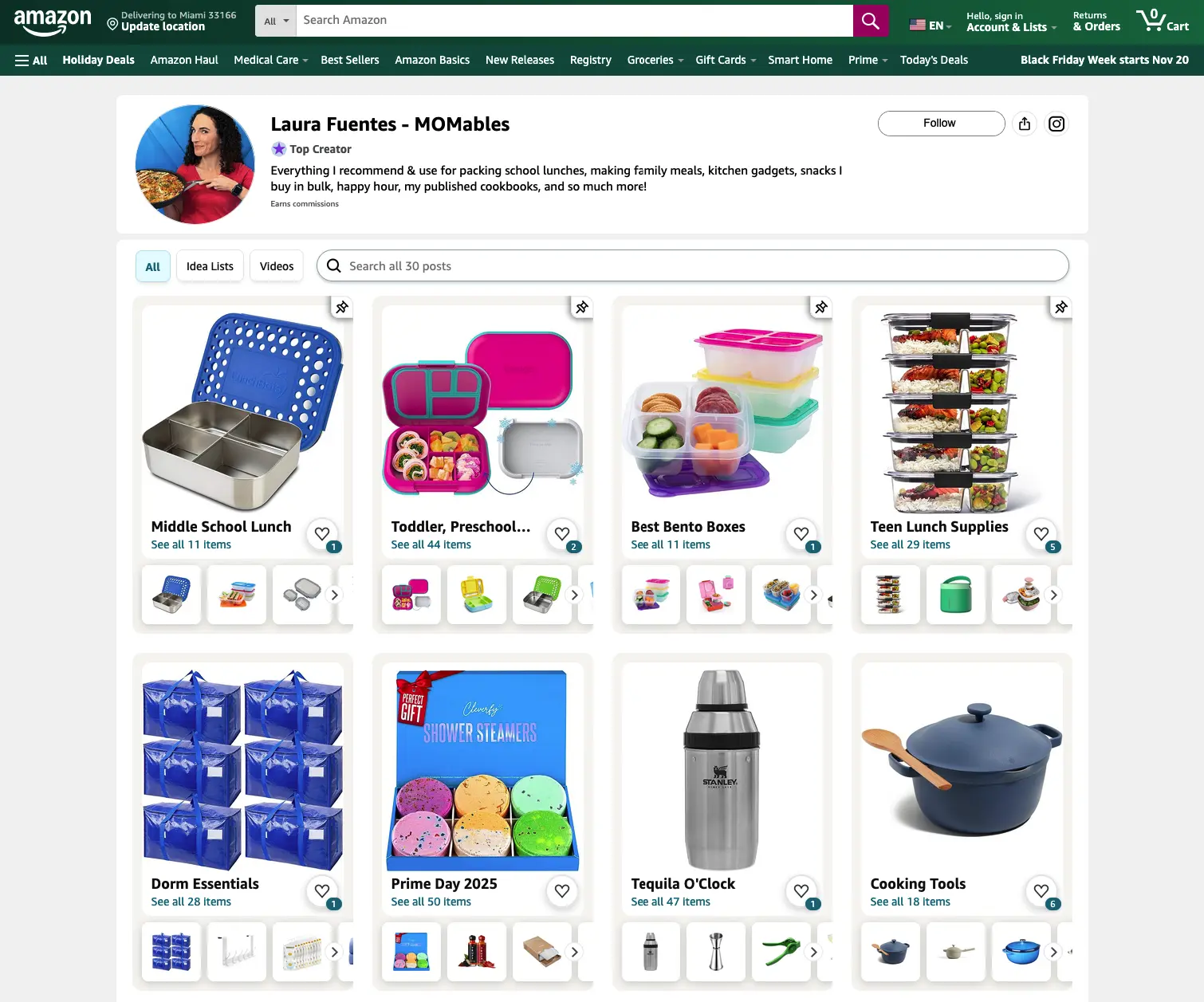Viewport: 1204px width, 1002px height.
Task: Click the magenta search magnifier button
Action: [x=870, y=21]
